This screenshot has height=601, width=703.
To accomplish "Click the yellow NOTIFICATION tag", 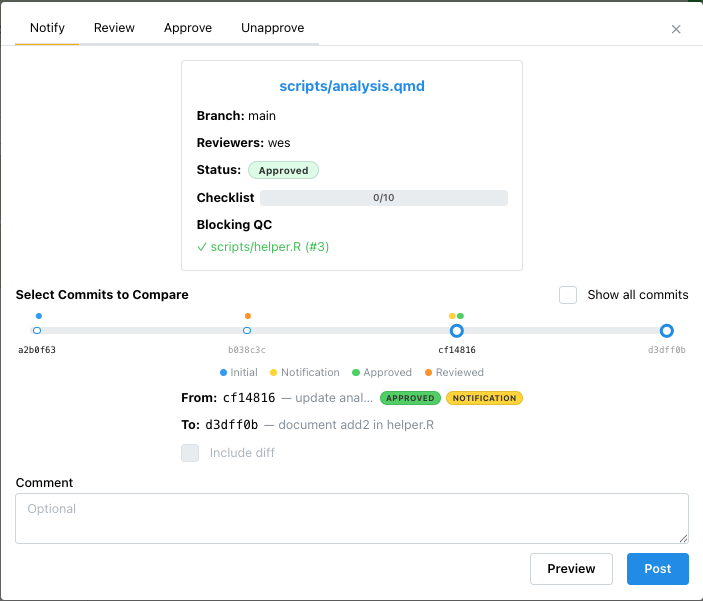I will pyautogui.click(x=484, y=398).
